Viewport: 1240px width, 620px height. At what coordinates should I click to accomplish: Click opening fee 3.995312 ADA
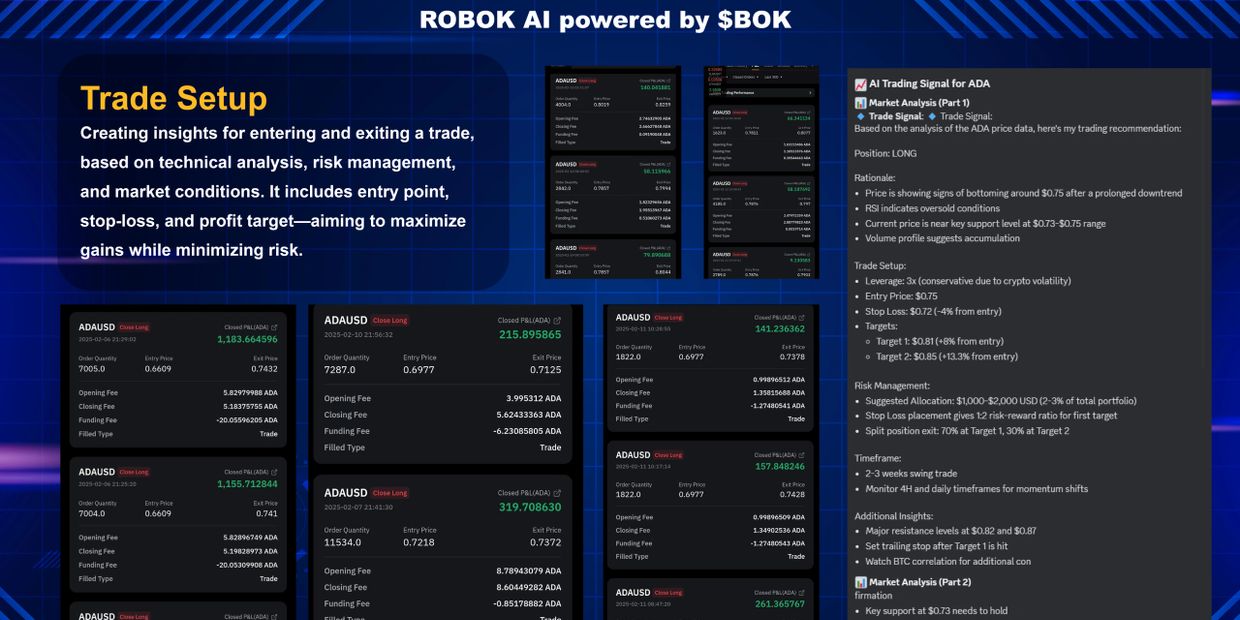pyautogui.click(x=533, y=398)
